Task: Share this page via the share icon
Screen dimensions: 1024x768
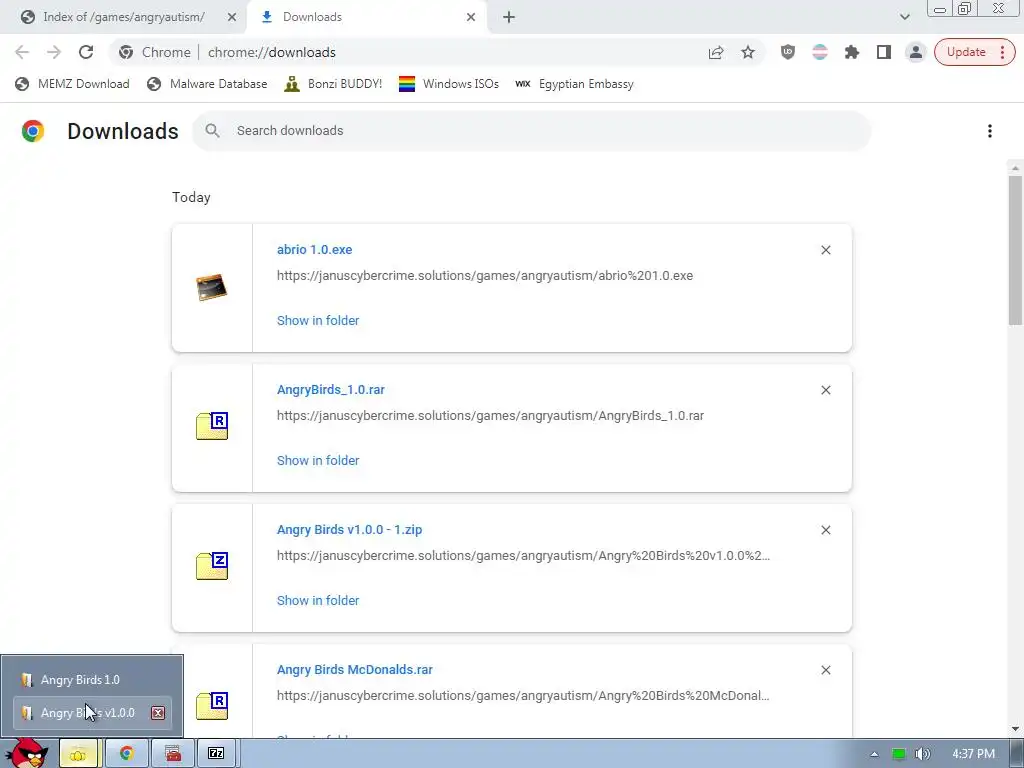Action: (716, 52)
